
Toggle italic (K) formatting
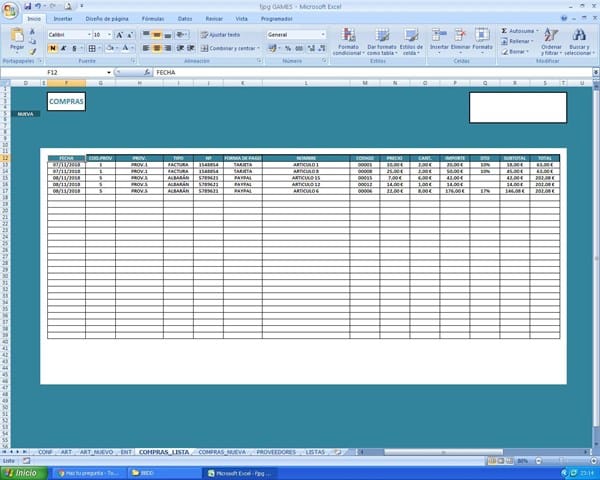(x=64, y=48)
